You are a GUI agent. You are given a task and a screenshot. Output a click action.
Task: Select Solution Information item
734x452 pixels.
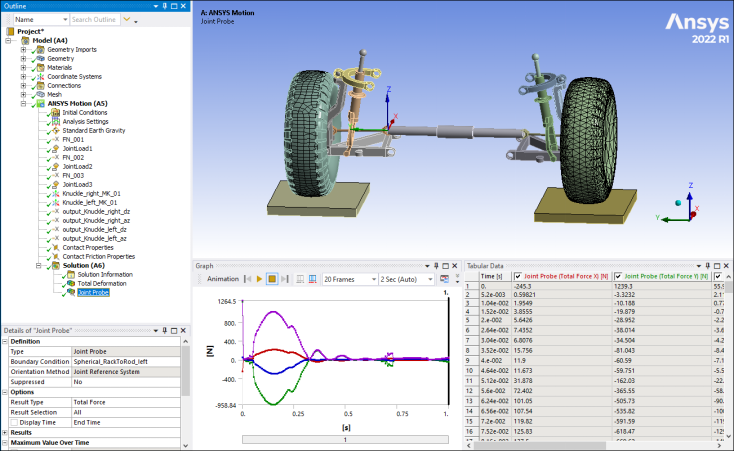(x=105, y=275)
